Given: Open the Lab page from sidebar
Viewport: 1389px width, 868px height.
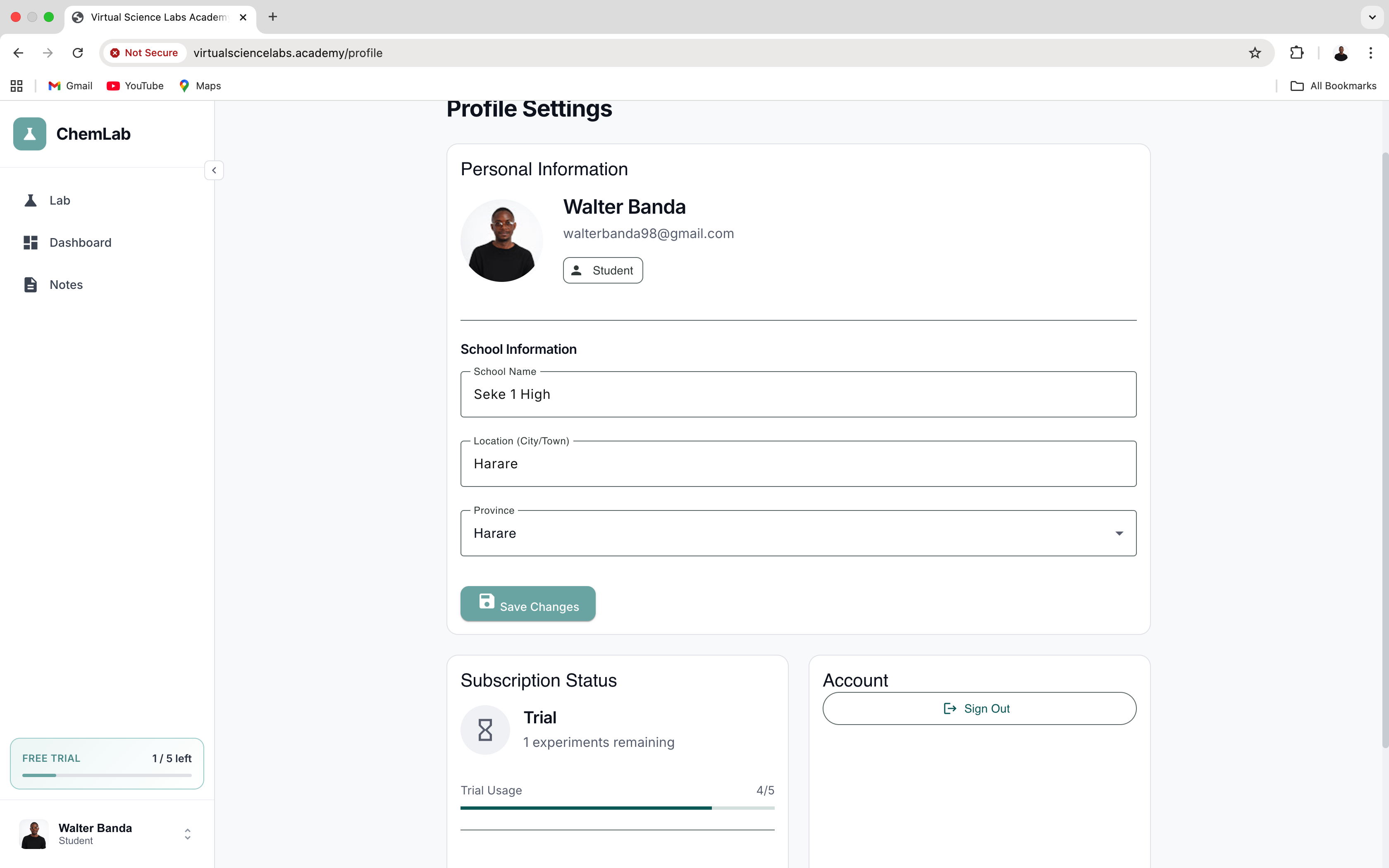Looking at the screenshot, I should [x=60, y=200].
